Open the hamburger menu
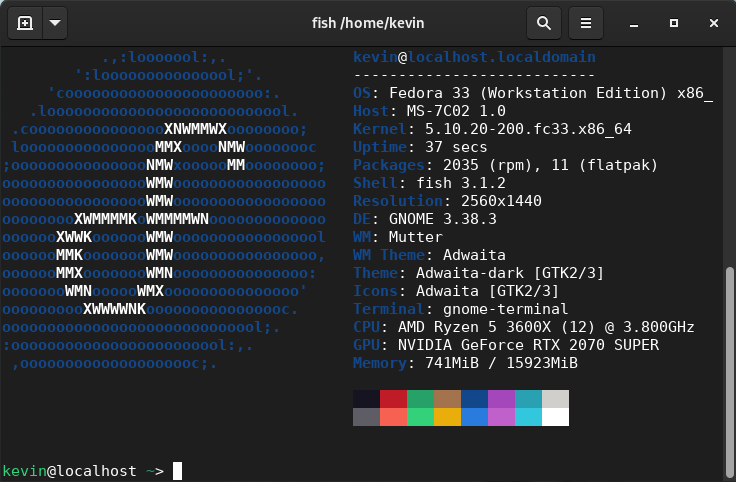 [x=585, y=23]
